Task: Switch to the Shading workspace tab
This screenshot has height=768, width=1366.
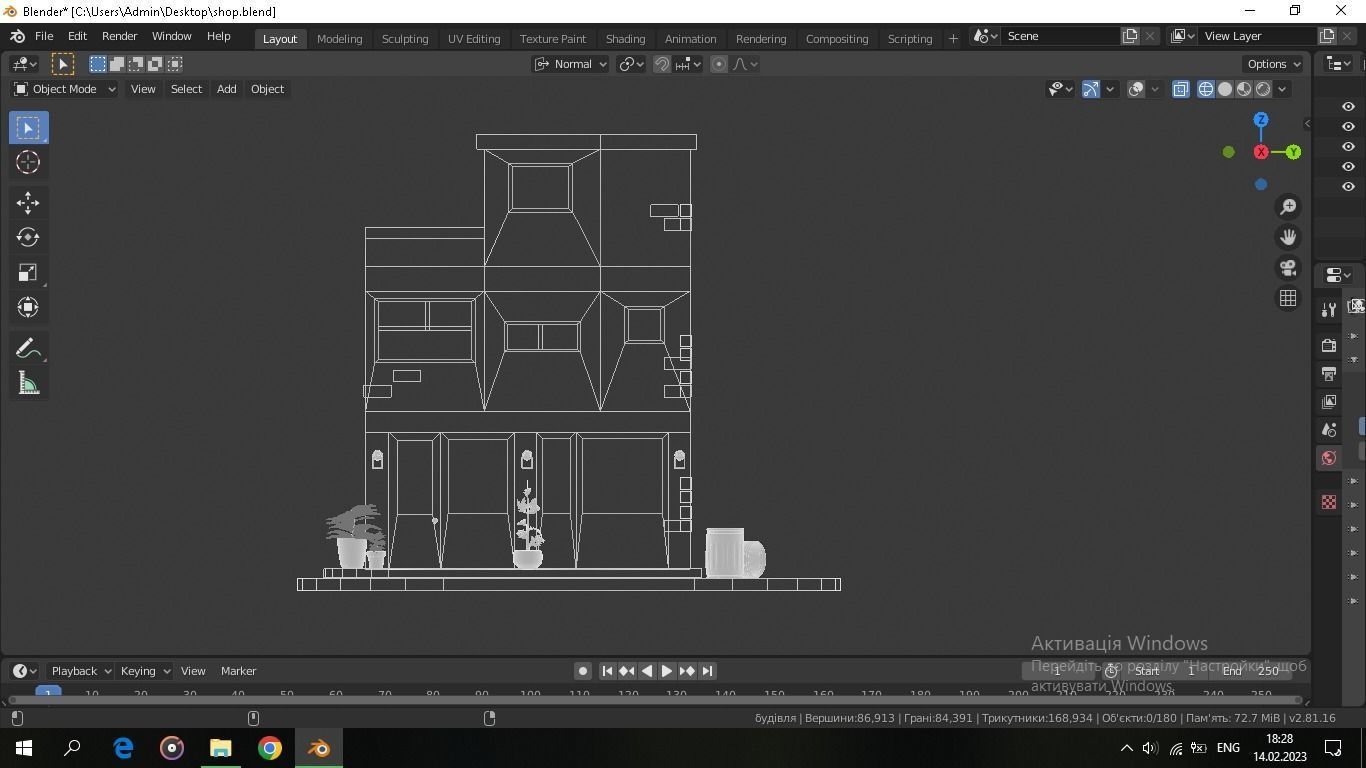Action: tap(625, 39)
